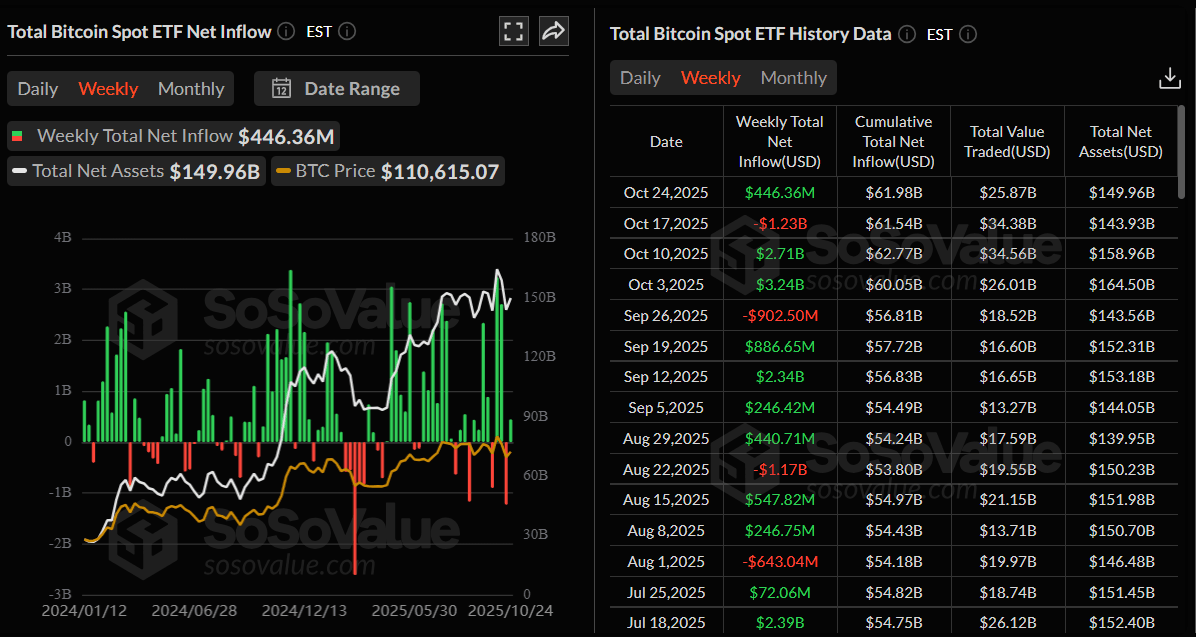Viewport: 1196px width, 637px height.
Task: Switch history table to Monthly view
Action: click(793, 77)
